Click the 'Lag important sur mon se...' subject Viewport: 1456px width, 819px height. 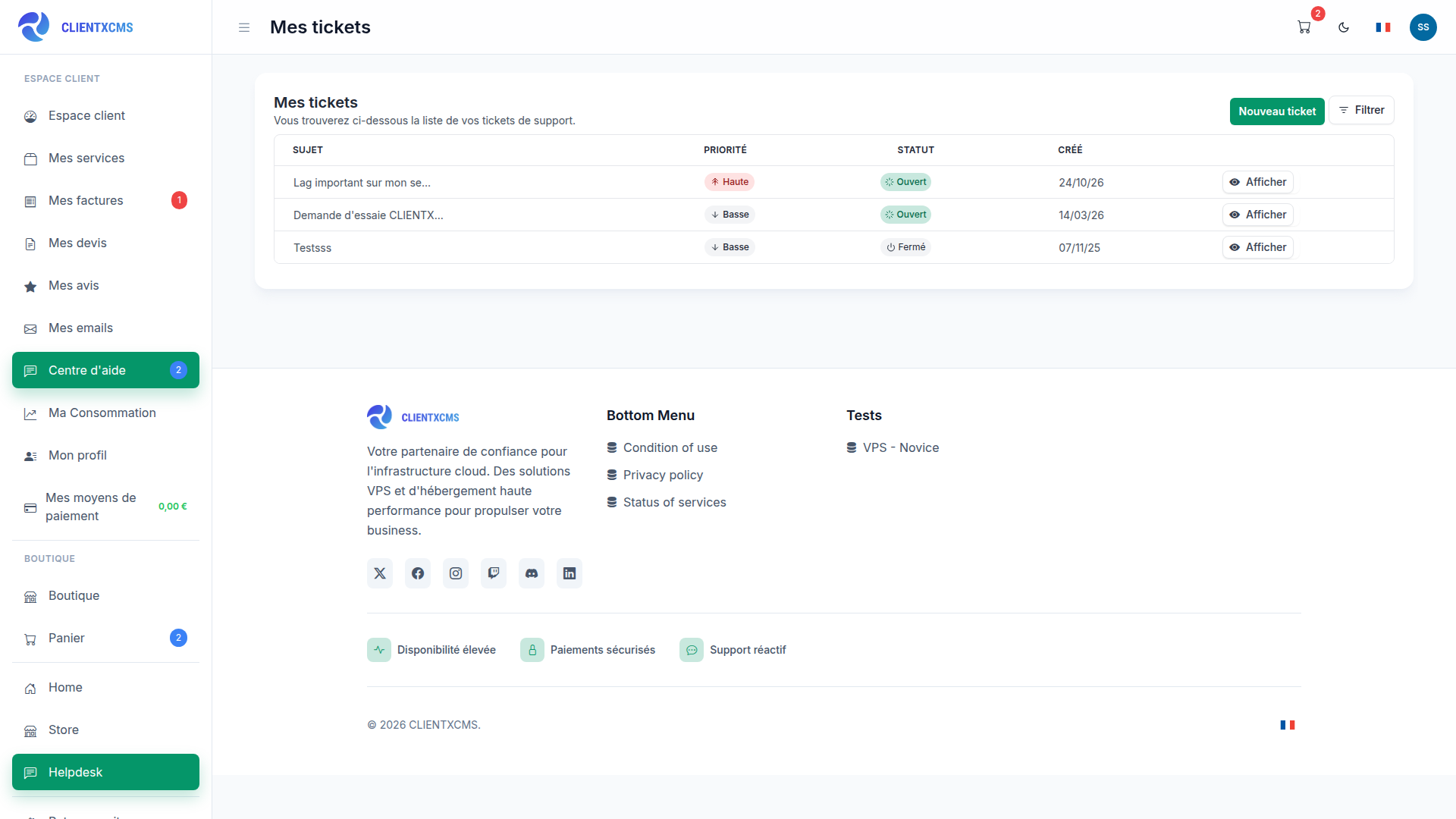pos(362,183)
